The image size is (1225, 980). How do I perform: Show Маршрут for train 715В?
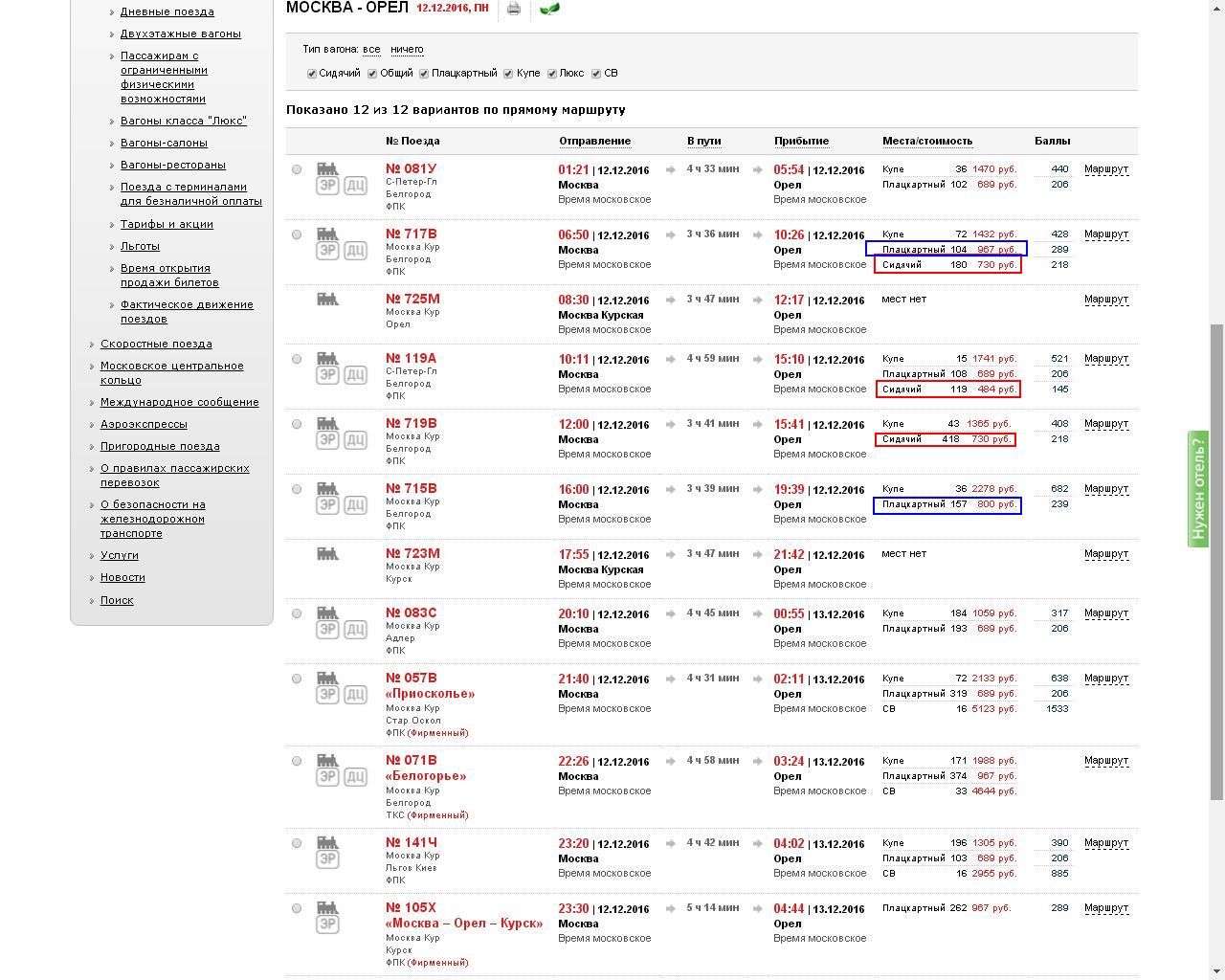tap(1105, 489)
